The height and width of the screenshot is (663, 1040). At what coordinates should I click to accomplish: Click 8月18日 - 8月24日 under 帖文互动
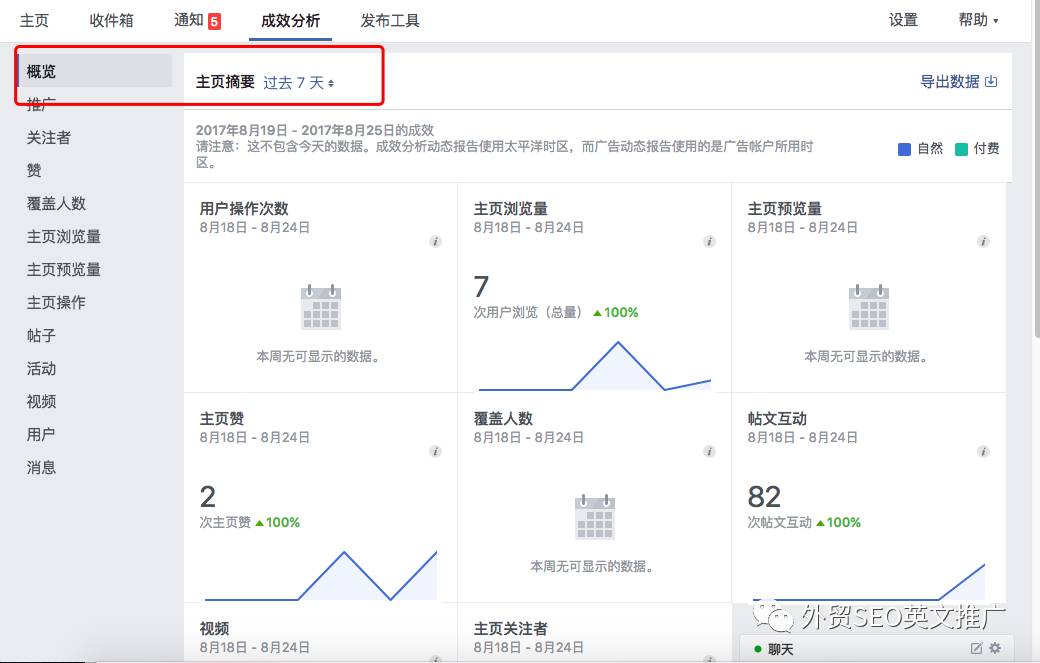[803, 438]
